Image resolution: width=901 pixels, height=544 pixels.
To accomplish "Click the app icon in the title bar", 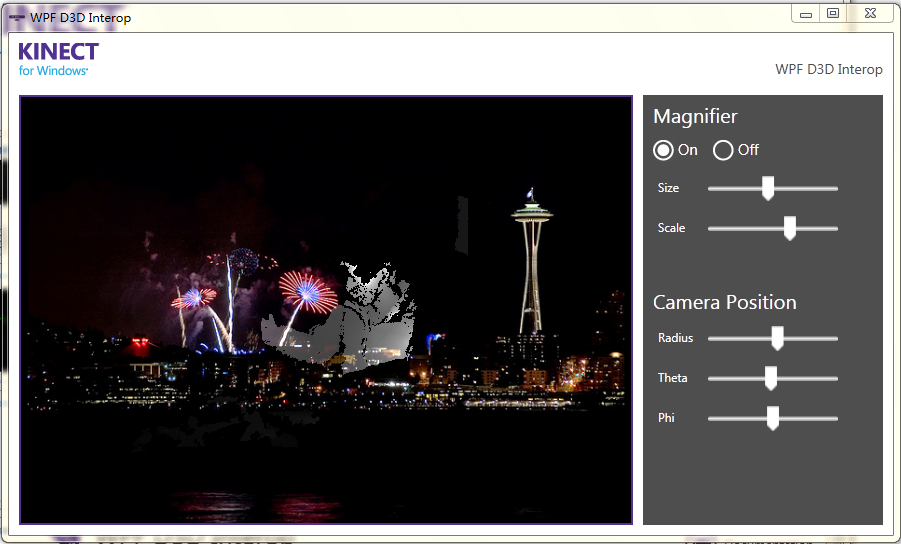I will (x=16, y=17).
